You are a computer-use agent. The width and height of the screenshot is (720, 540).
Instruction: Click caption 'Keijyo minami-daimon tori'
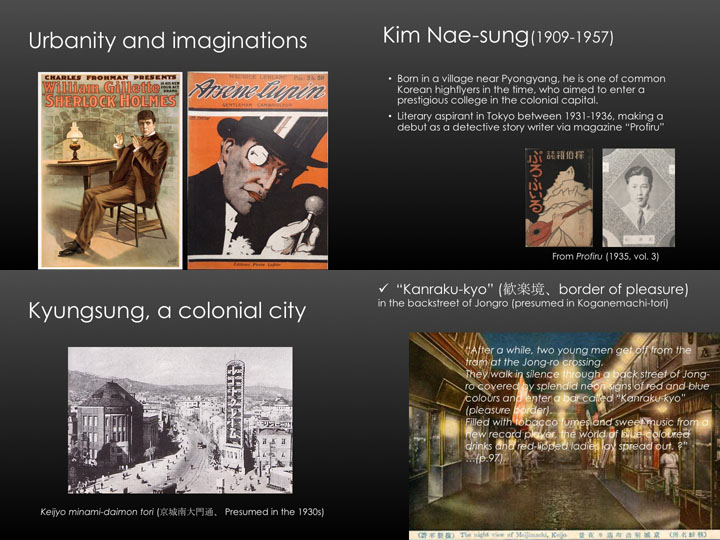tap(97, 512)
